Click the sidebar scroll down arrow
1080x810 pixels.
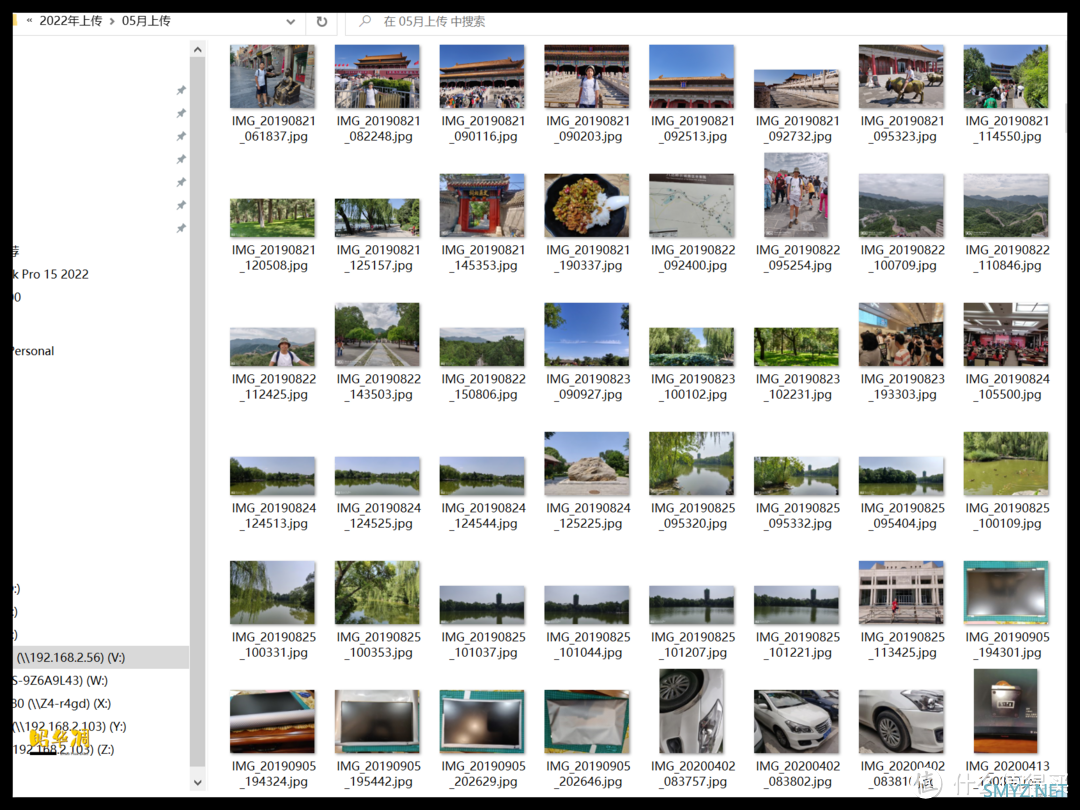coord(198,782)
